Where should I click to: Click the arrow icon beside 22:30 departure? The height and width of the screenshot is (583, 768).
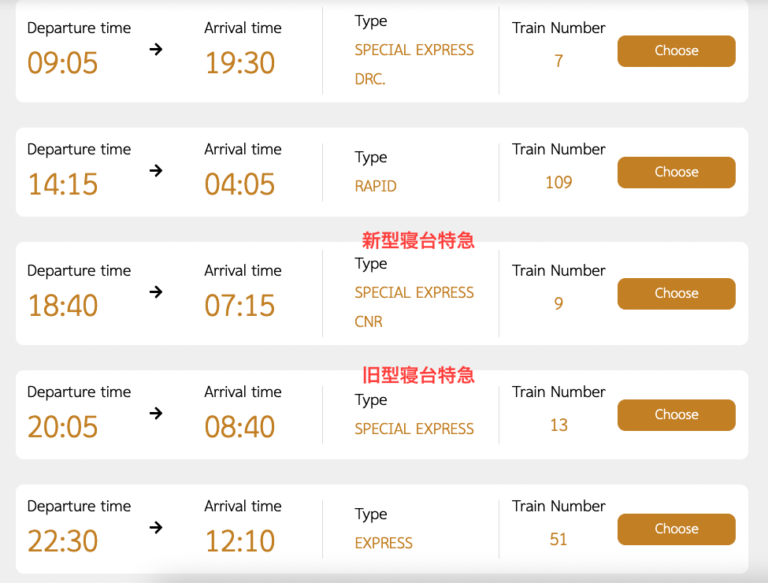coord(156,527)
